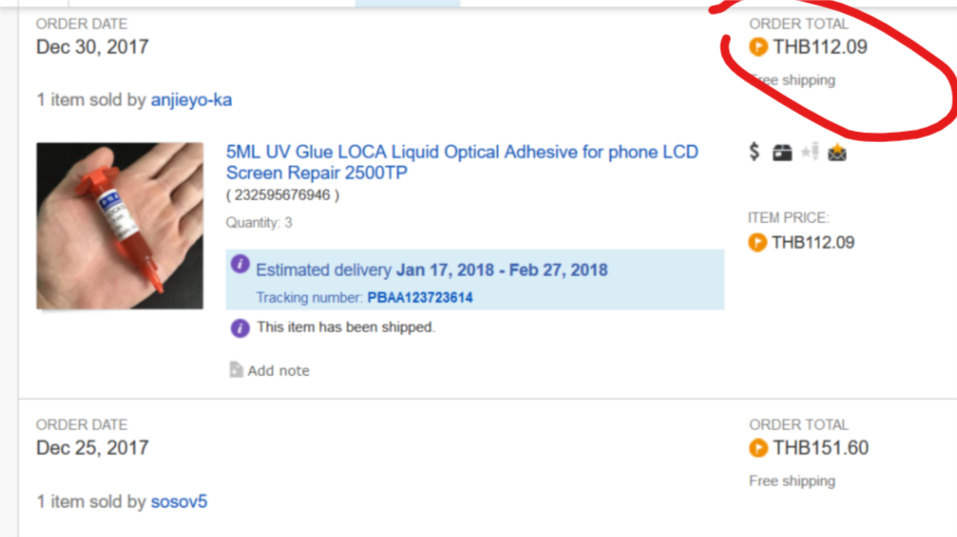Click the THB112.09 order total amount
This screenshot has width=957, height=537.
(820, 47)
